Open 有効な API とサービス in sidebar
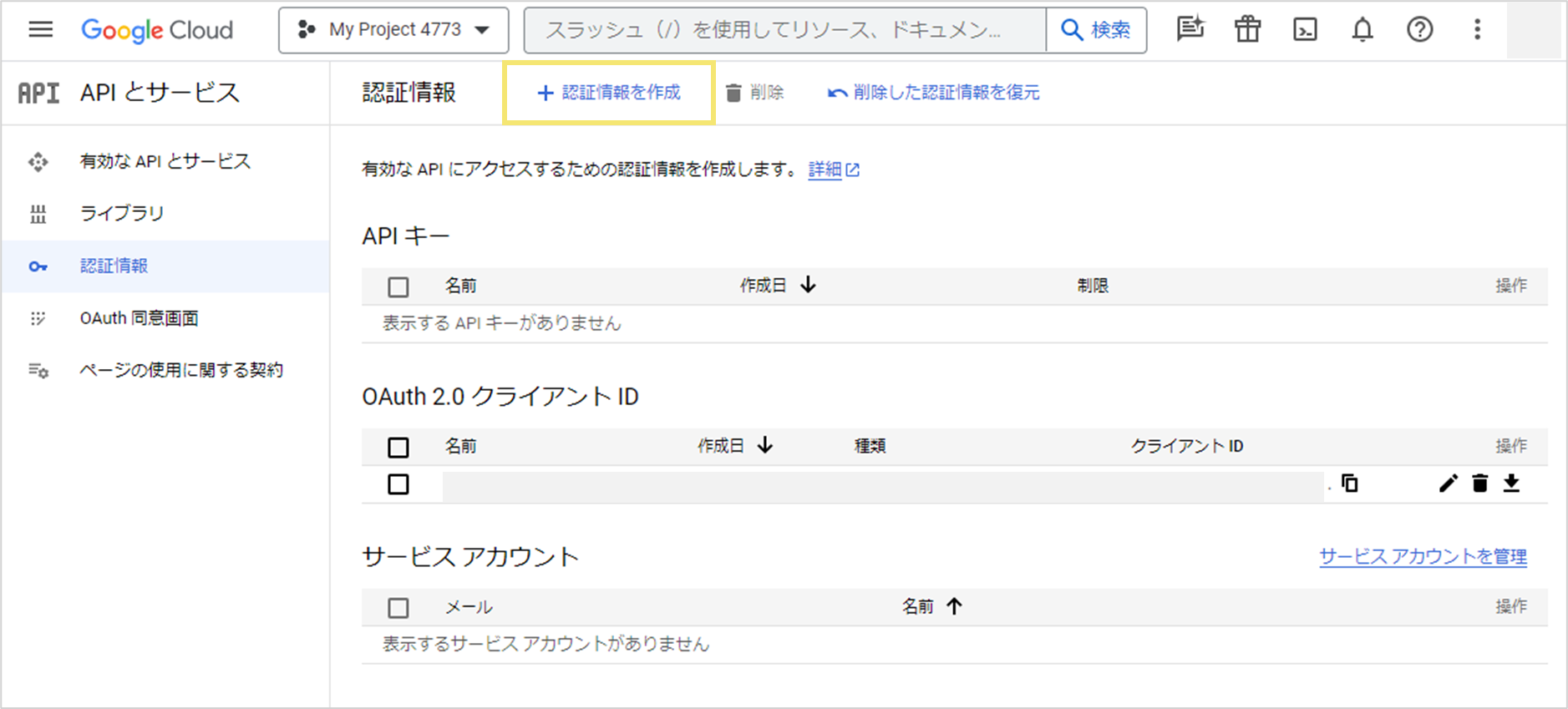 coord(165,161)
